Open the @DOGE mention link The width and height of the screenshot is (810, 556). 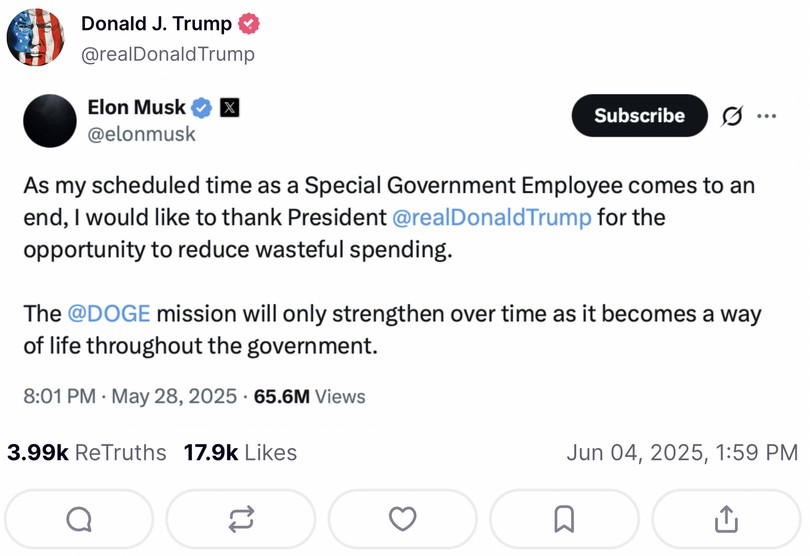pyautogui.click(x=109, y=313)
